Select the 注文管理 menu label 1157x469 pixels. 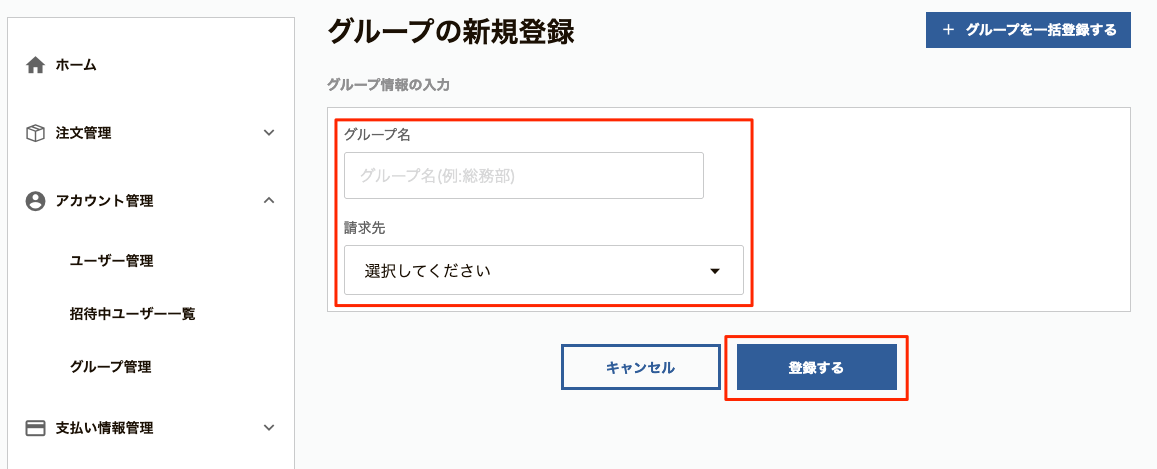coord(83,133)
